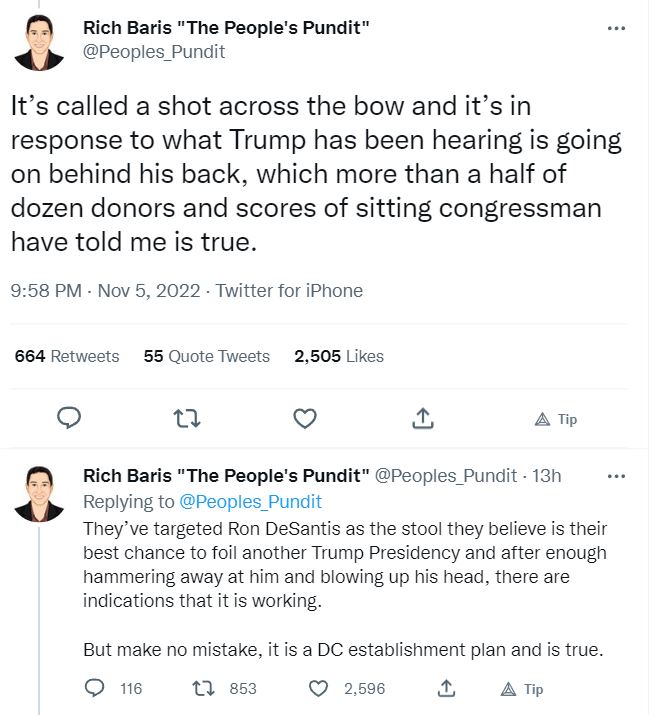The width and height of the screenshot is (649, 715).
Task: Click the Replying to @Peoples_Pundit link
Action: tap(251, 500)
